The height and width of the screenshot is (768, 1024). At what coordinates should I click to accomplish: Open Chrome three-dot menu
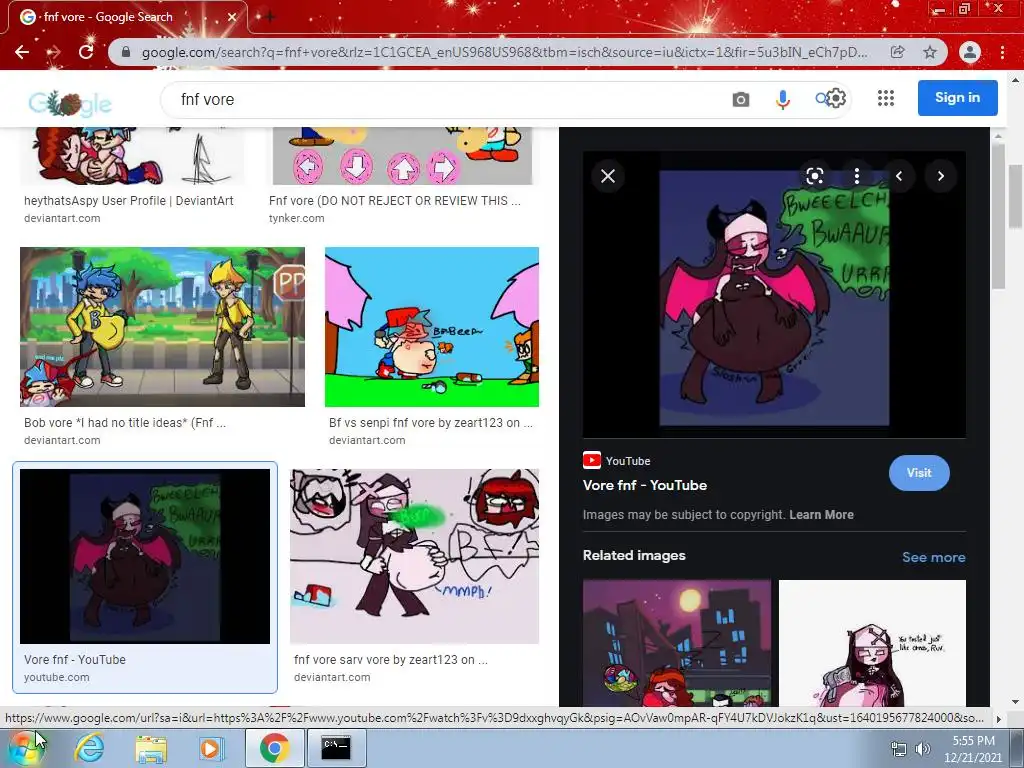pyautogui.click(x=1002, y=52)
